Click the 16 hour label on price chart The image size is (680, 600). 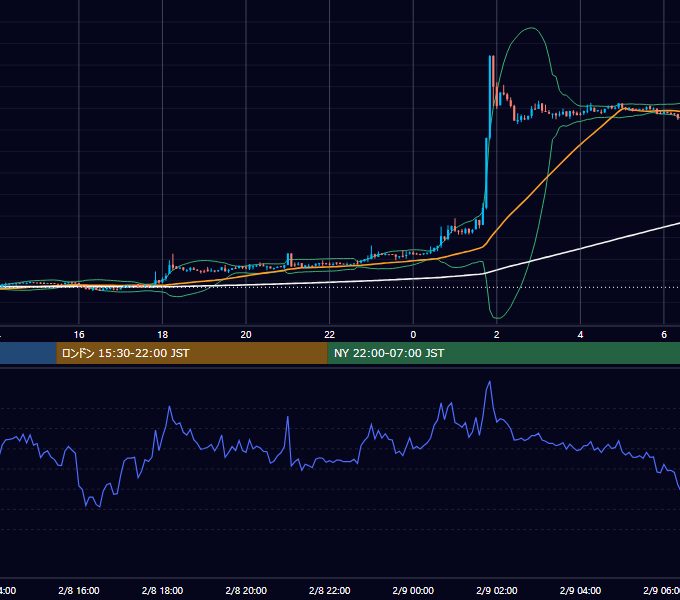tap(79, 335)
